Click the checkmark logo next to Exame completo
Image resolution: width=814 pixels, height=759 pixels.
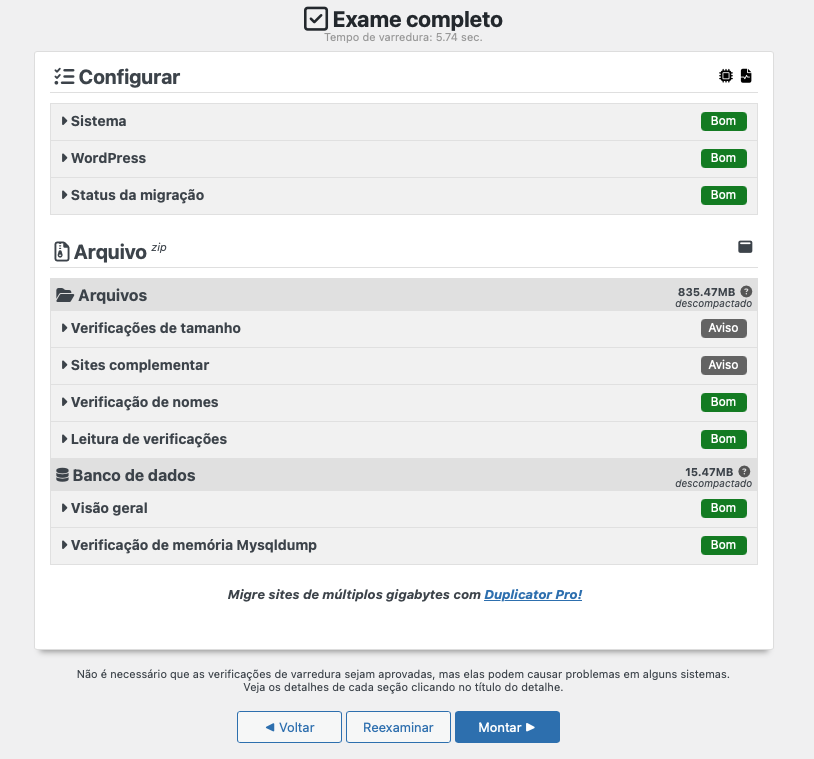315,19
